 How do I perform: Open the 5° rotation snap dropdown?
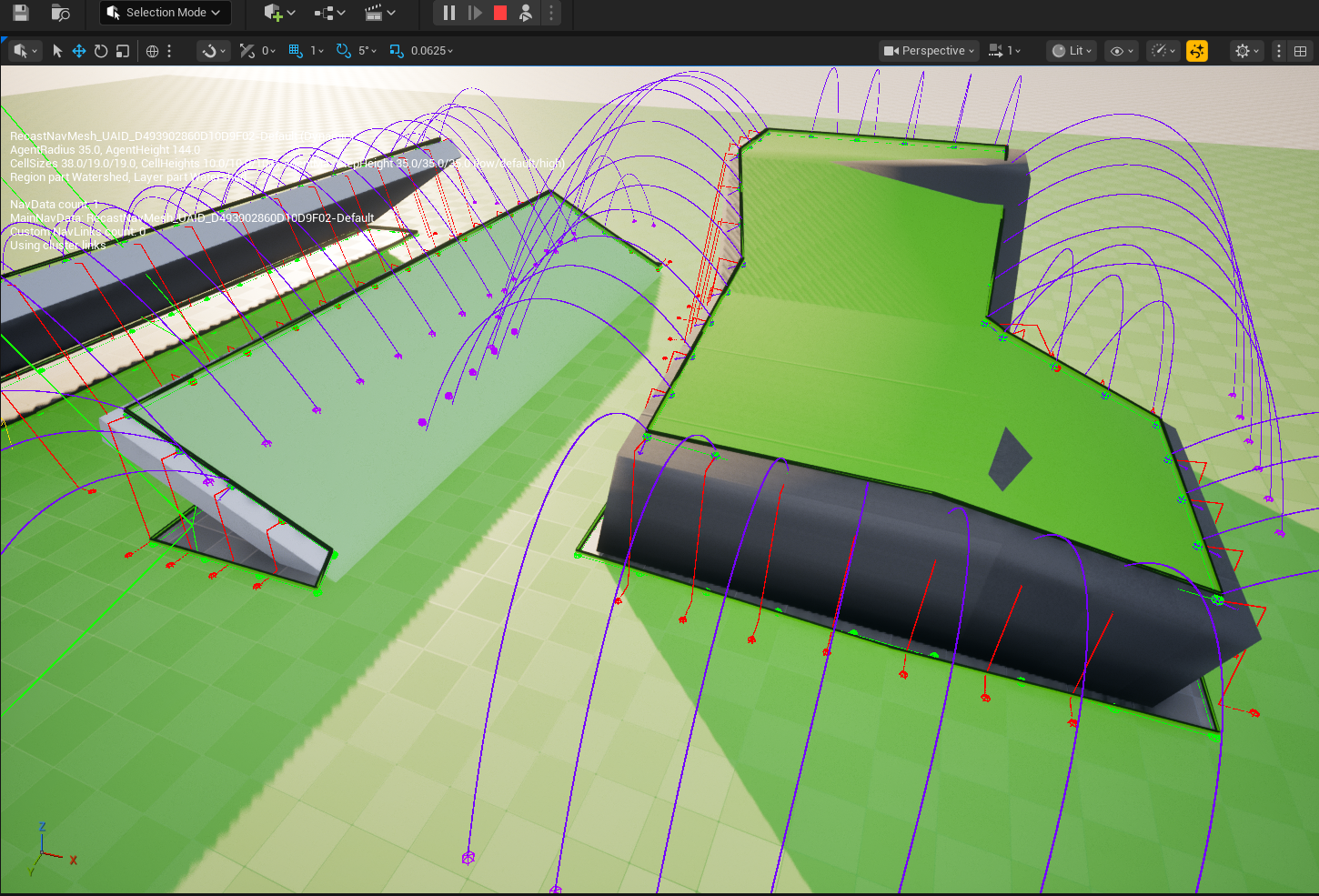pyautogui.click(x=368, y=51)
